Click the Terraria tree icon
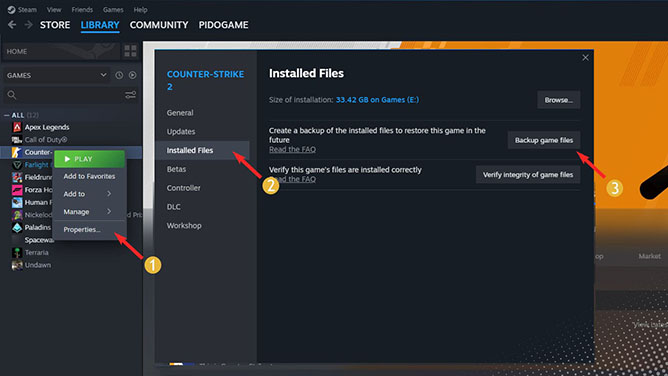668x376 pixels. (17, 253)
